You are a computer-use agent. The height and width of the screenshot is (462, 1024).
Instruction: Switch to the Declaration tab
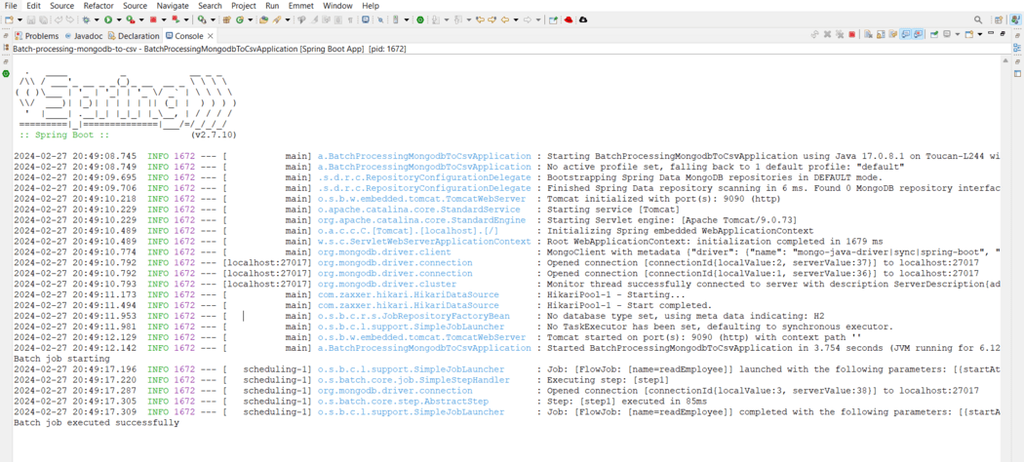coord(133,36)
